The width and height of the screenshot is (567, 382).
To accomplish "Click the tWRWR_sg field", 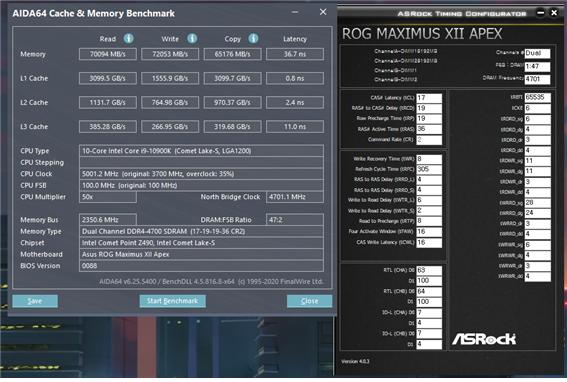I will tap(538, 245).
